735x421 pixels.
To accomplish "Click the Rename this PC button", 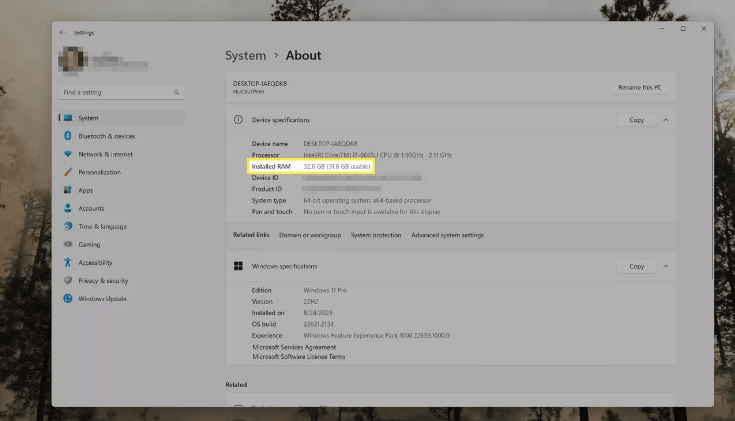I will point(639,87).
